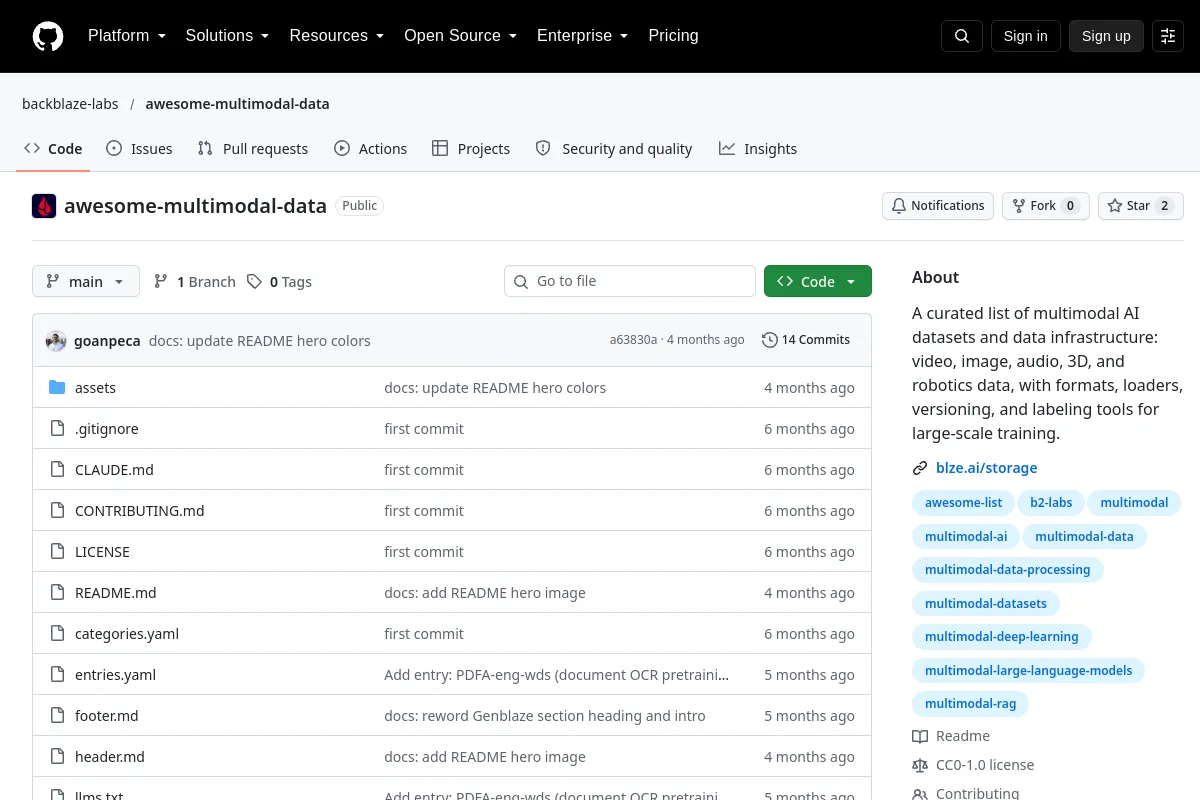Open the green Code dropdown button
Viewport: 1200px width, 800px height.
[x=818, y=282]
